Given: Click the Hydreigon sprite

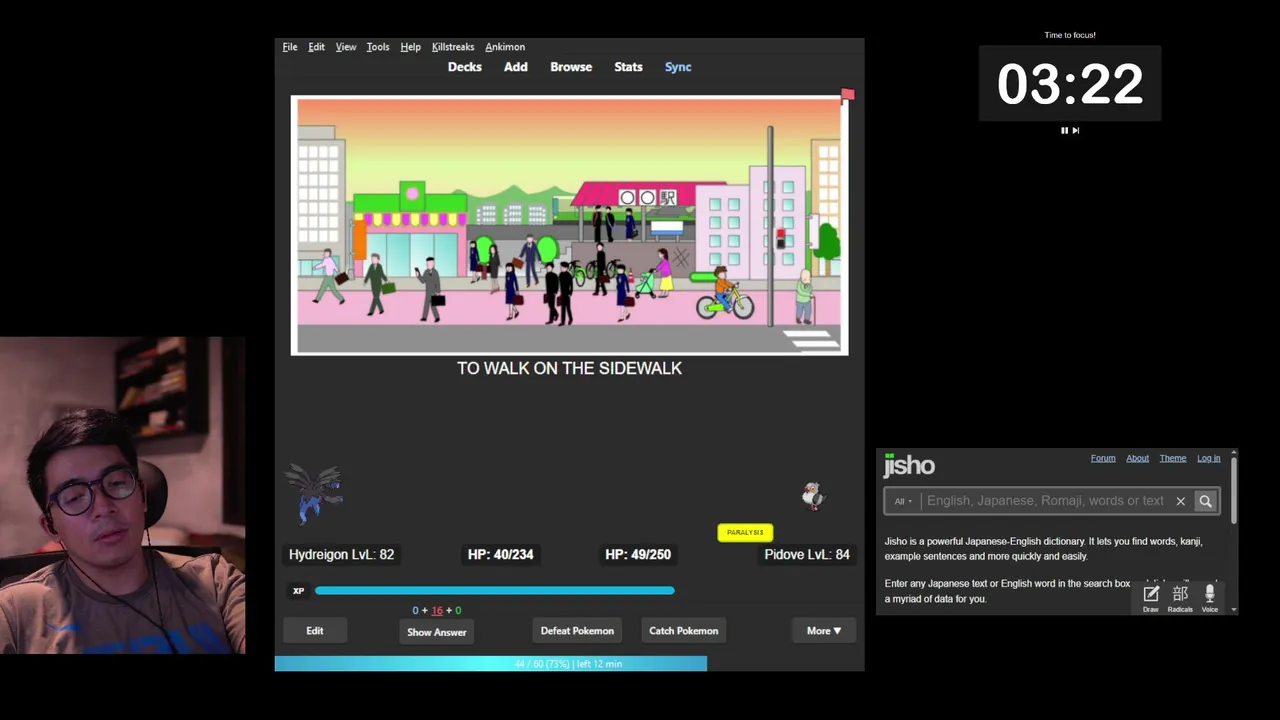Looking at the screenshot, I should (x=316, y=494).
